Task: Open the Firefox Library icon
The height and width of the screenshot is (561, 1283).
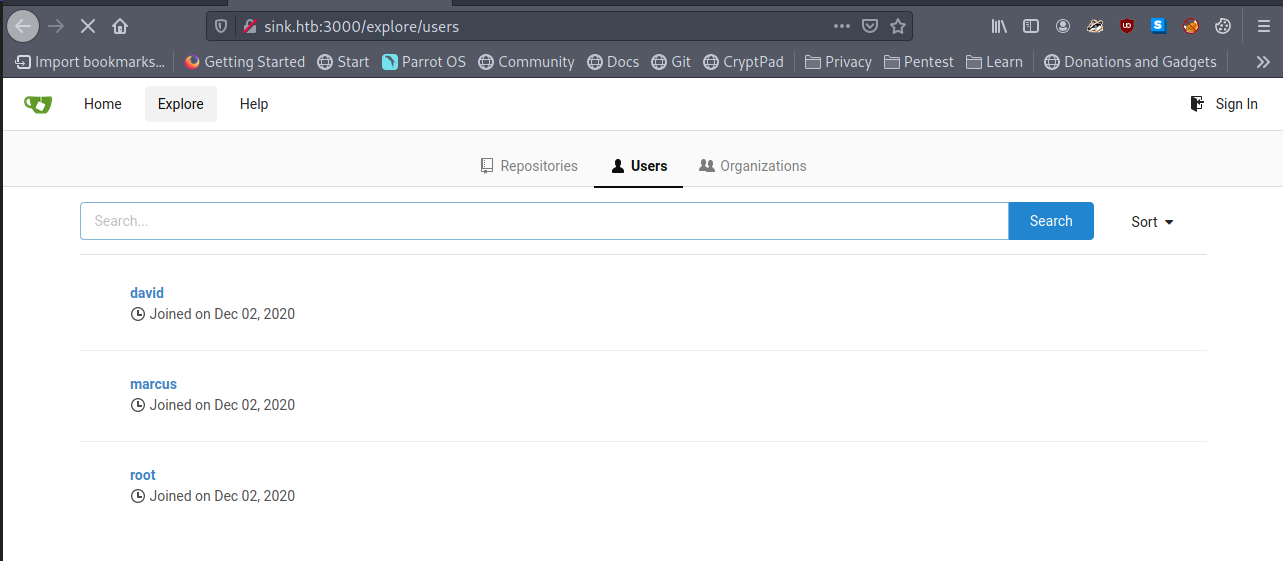Action: pos(999,26)
